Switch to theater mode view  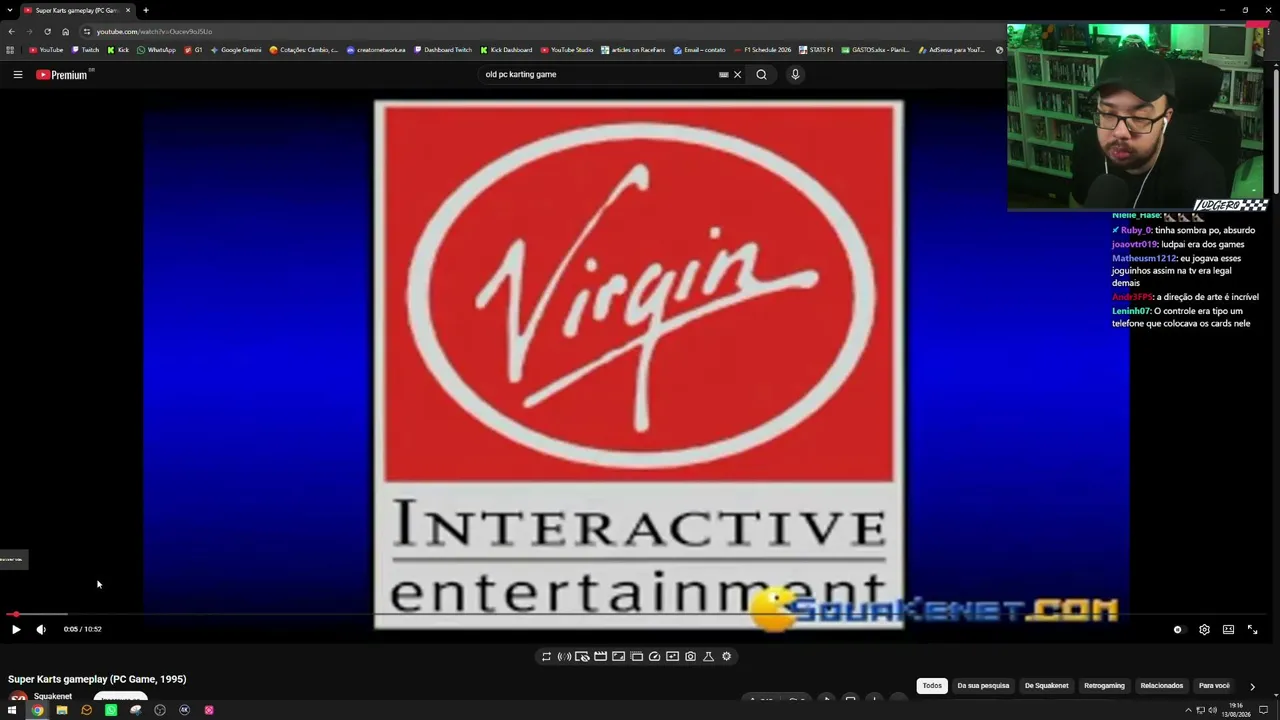pyautogui.click(x=1228, y=629)
